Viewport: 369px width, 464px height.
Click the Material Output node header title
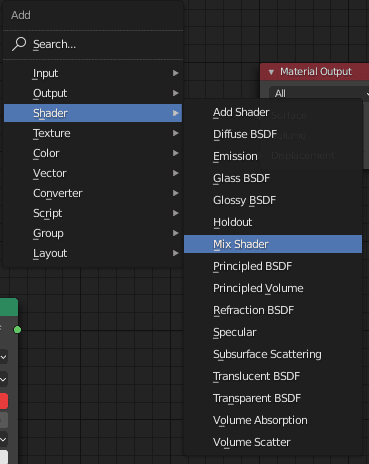coord(316,71)
